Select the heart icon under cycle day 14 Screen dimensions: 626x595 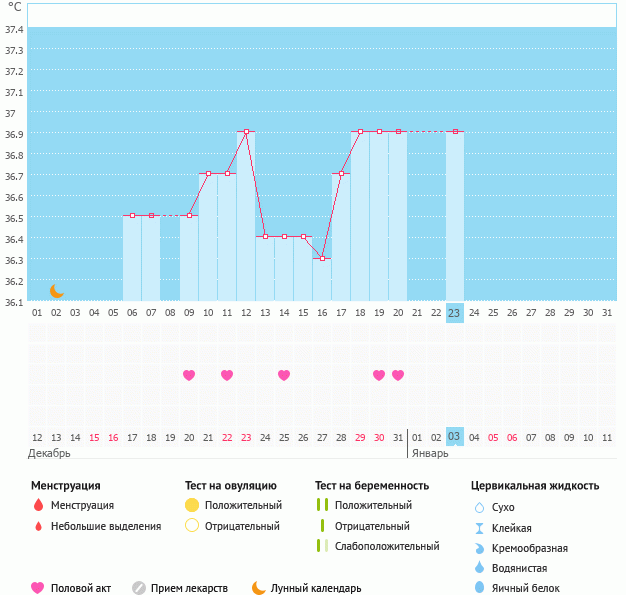pos(284,375)
